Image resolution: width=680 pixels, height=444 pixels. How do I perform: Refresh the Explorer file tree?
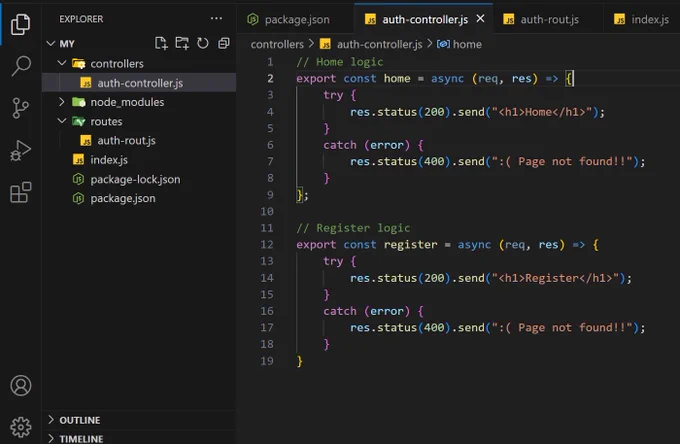pos(203,43)
